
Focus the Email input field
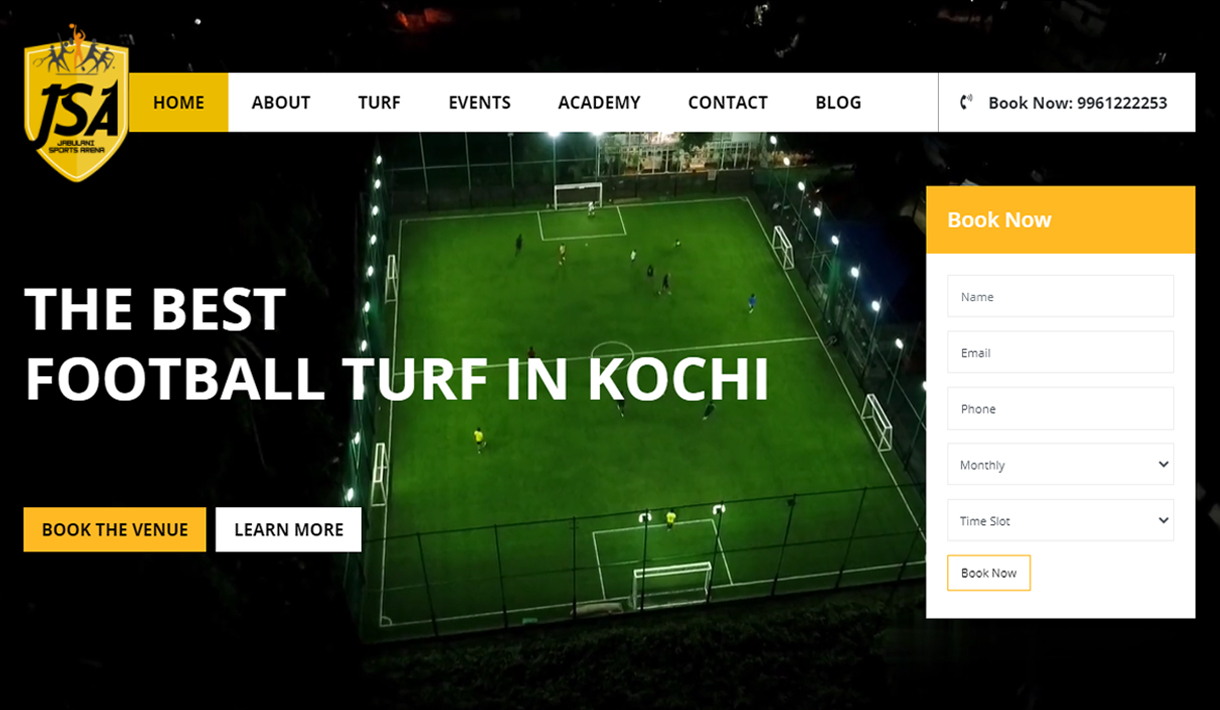1060,353
